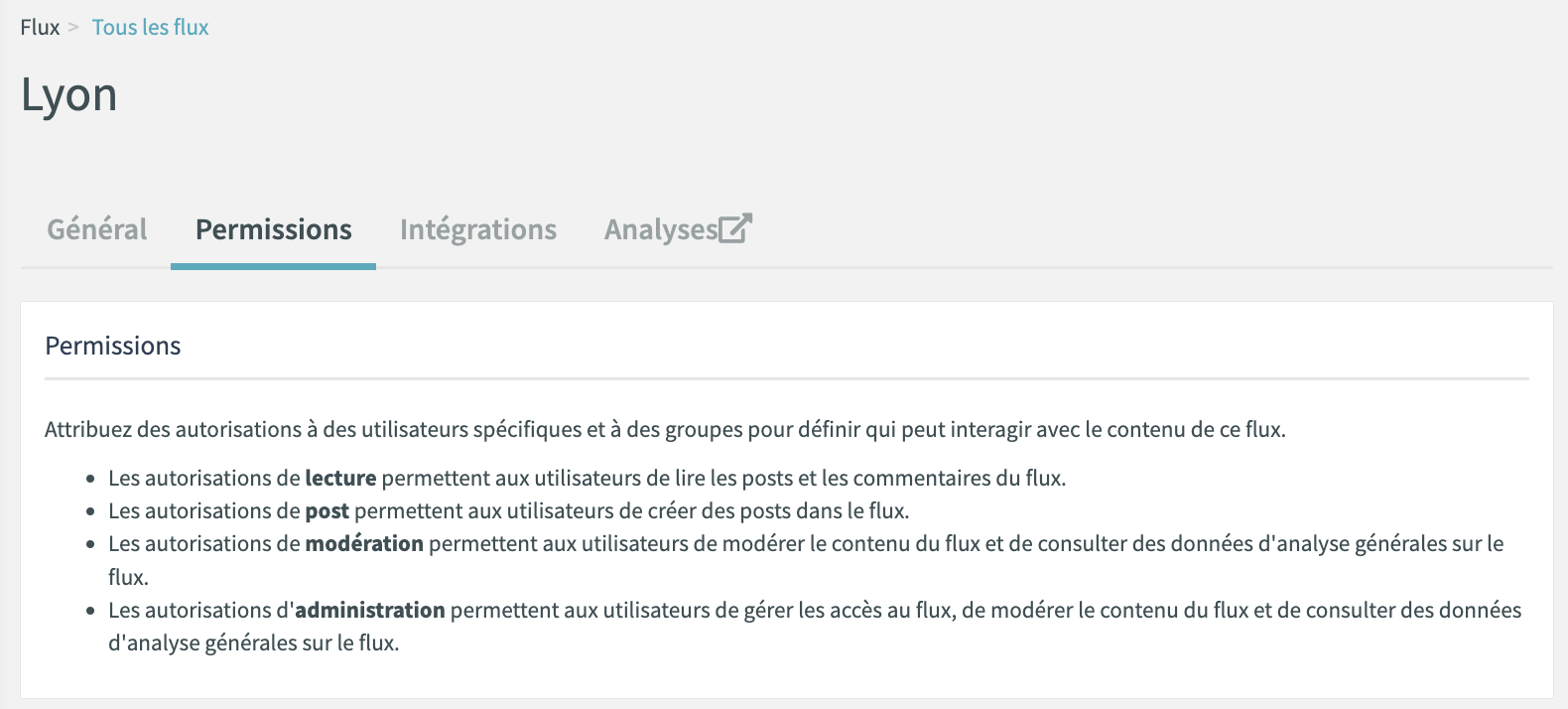Click the bold word modération

click(364, 544)
